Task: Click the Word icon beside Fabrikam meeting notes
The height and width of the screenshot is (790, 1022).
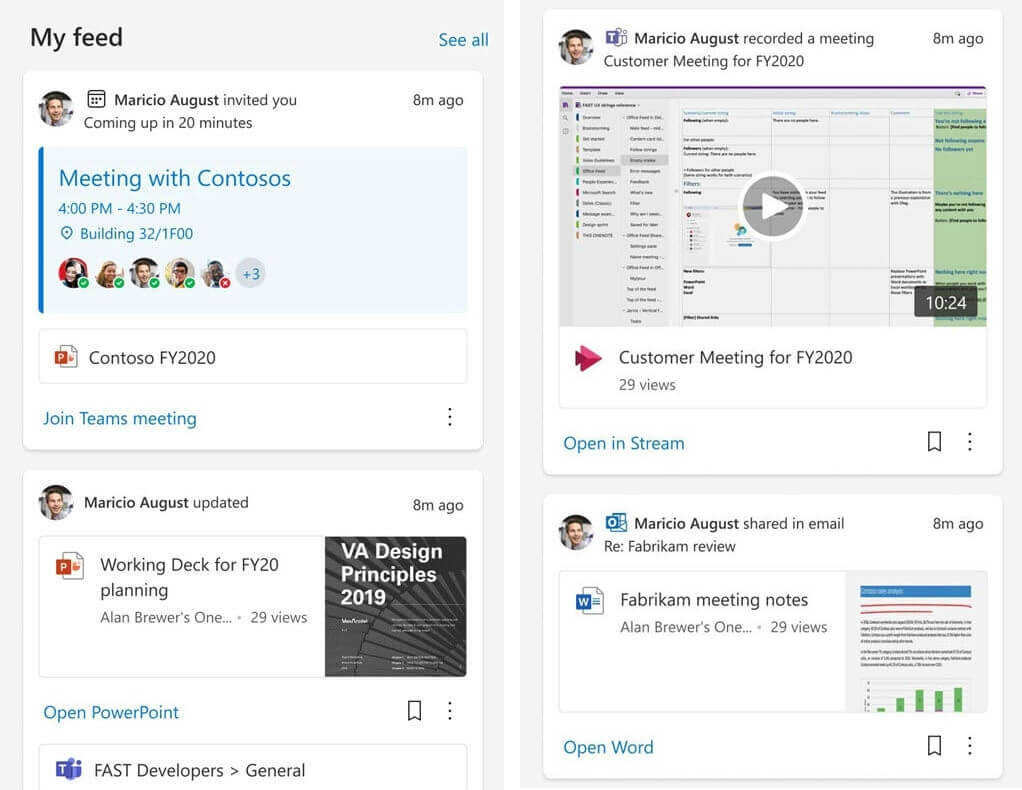Action: pyautogui.click(x=589, y=601)
